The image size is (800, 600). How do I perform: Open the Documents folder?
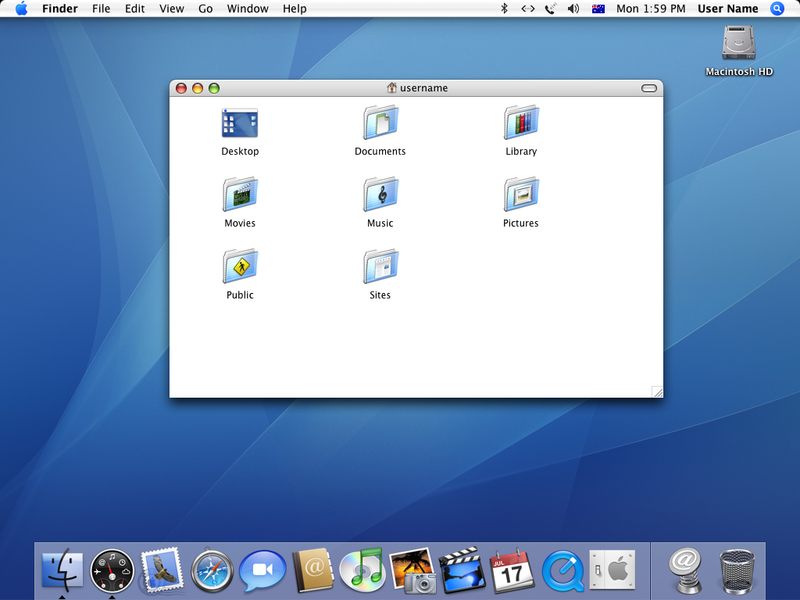pos(381,122)
